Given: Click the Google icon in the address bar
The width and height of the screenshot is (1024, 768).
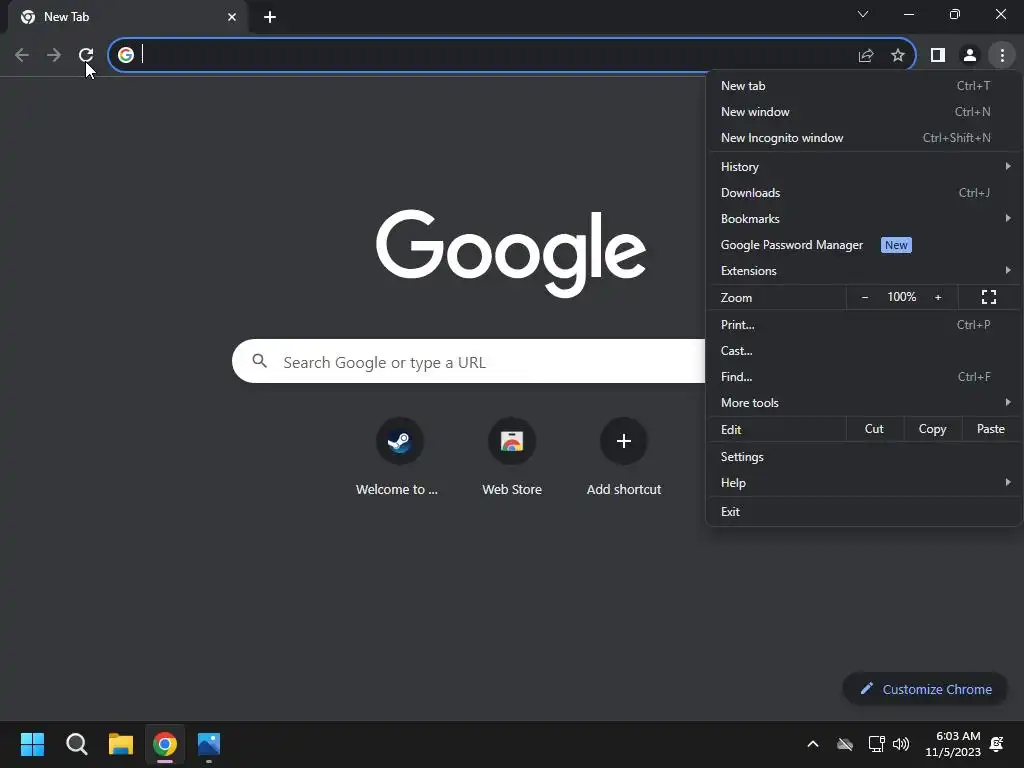Looking at the screenshot, I should pyautogui.click(x=126, y=55).
